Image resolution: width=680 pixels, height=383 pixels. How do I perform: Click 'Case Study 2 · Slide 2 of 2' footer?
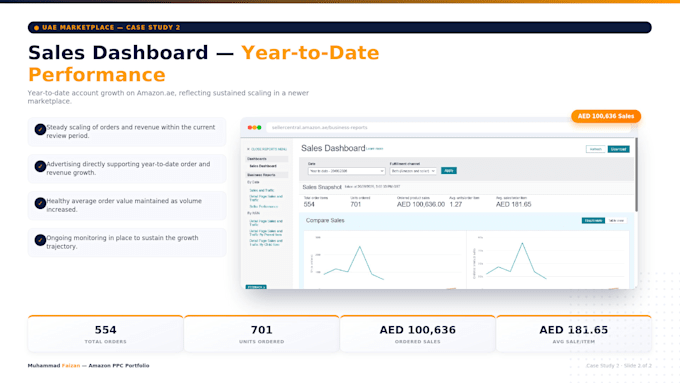[619, 366]
